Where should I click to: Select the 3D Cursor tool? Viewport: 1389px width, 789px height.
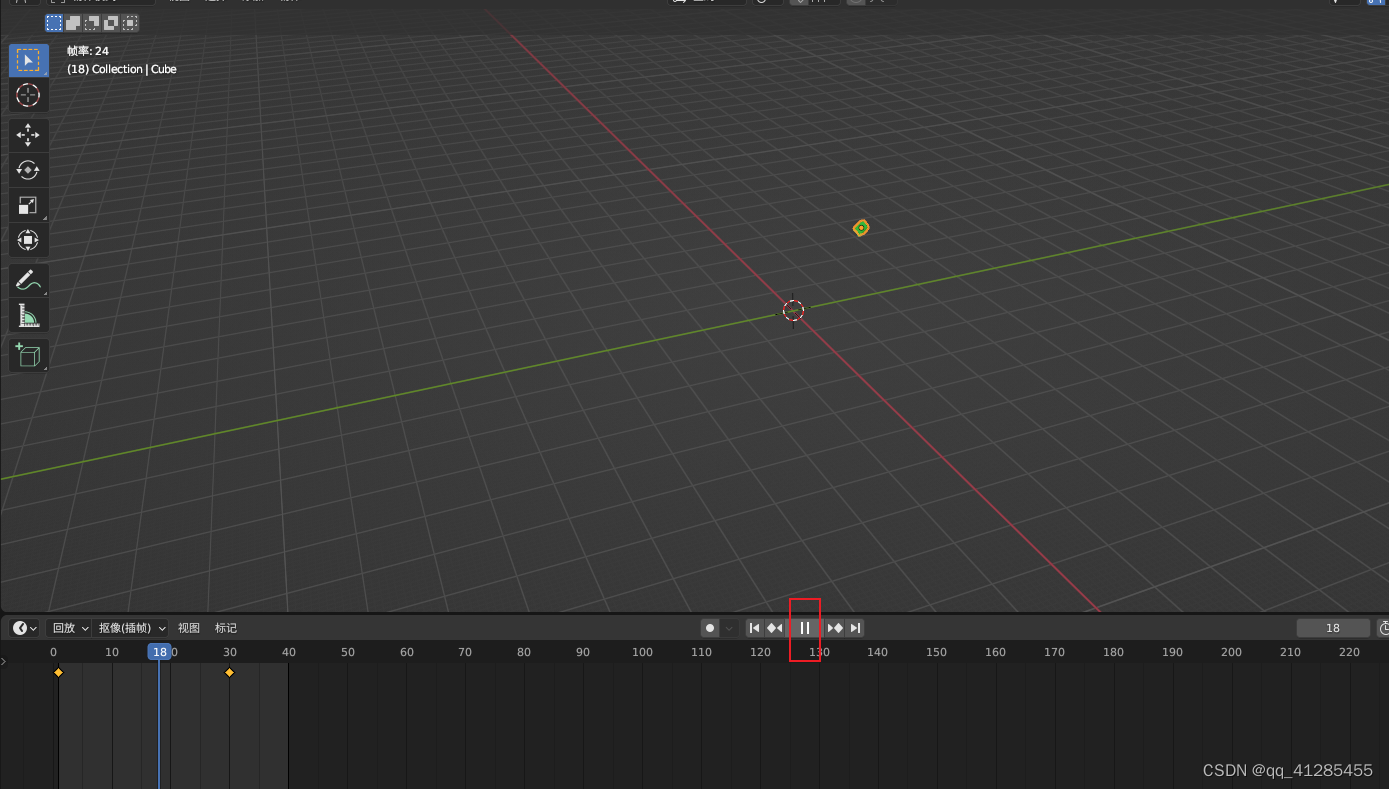tap(28, 95)
